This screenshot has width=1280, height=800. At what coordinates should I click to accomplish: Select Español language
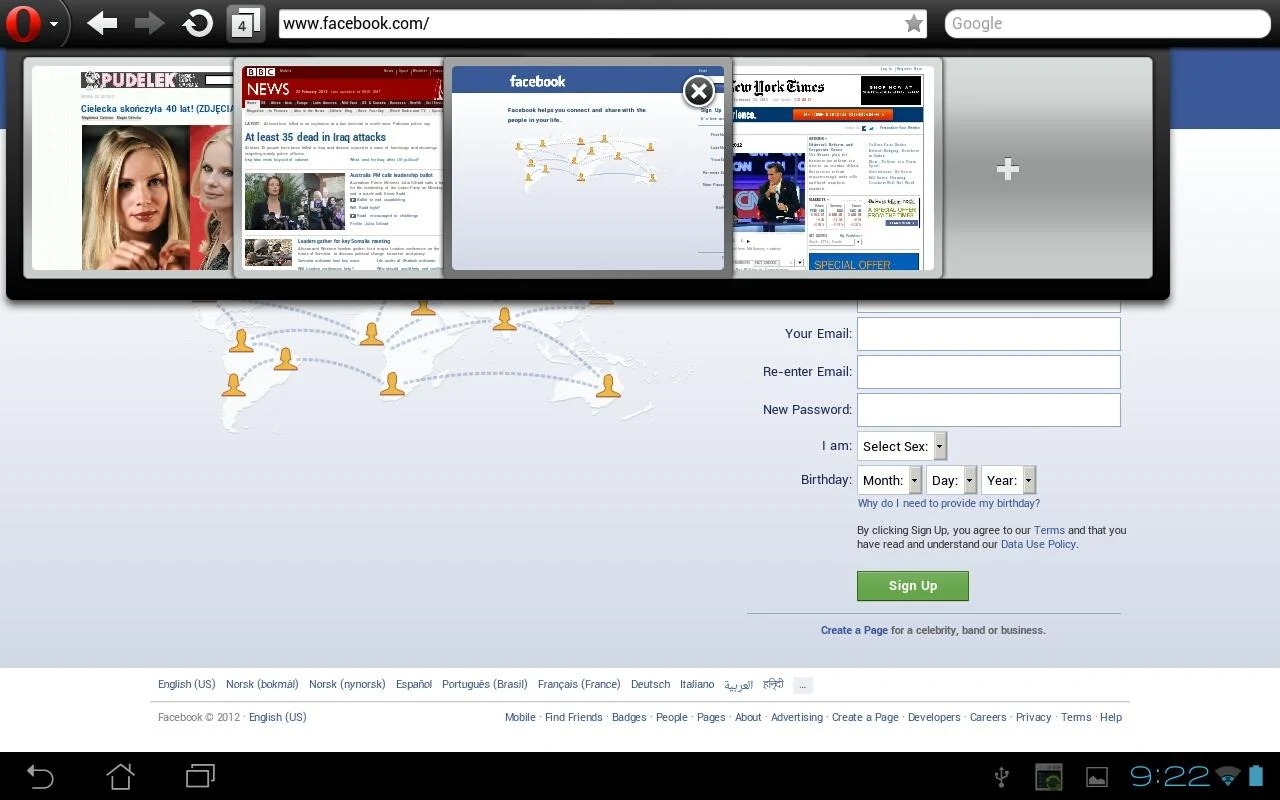pos(414,685)
